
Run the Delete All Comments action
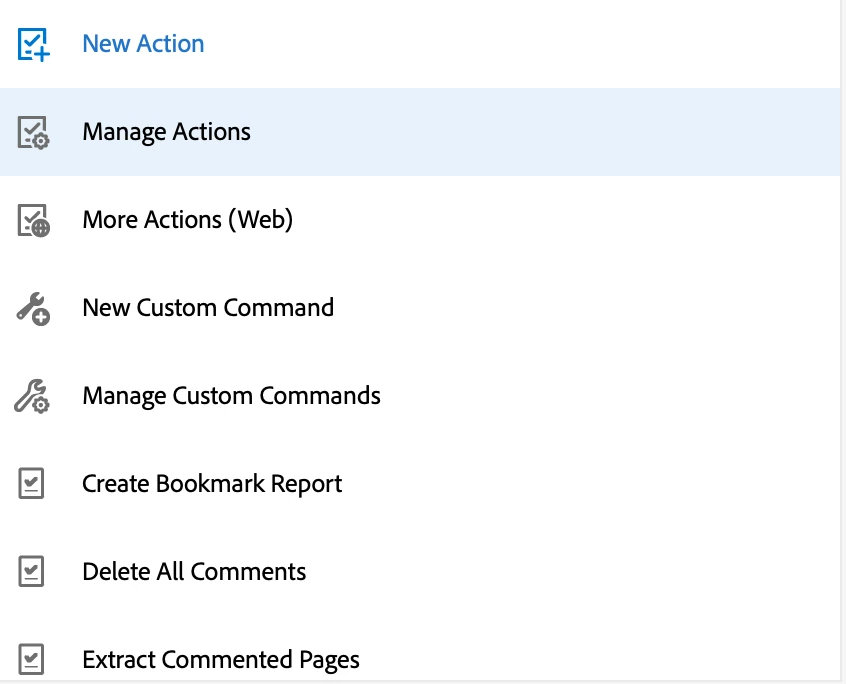click(x=194, y=572)
